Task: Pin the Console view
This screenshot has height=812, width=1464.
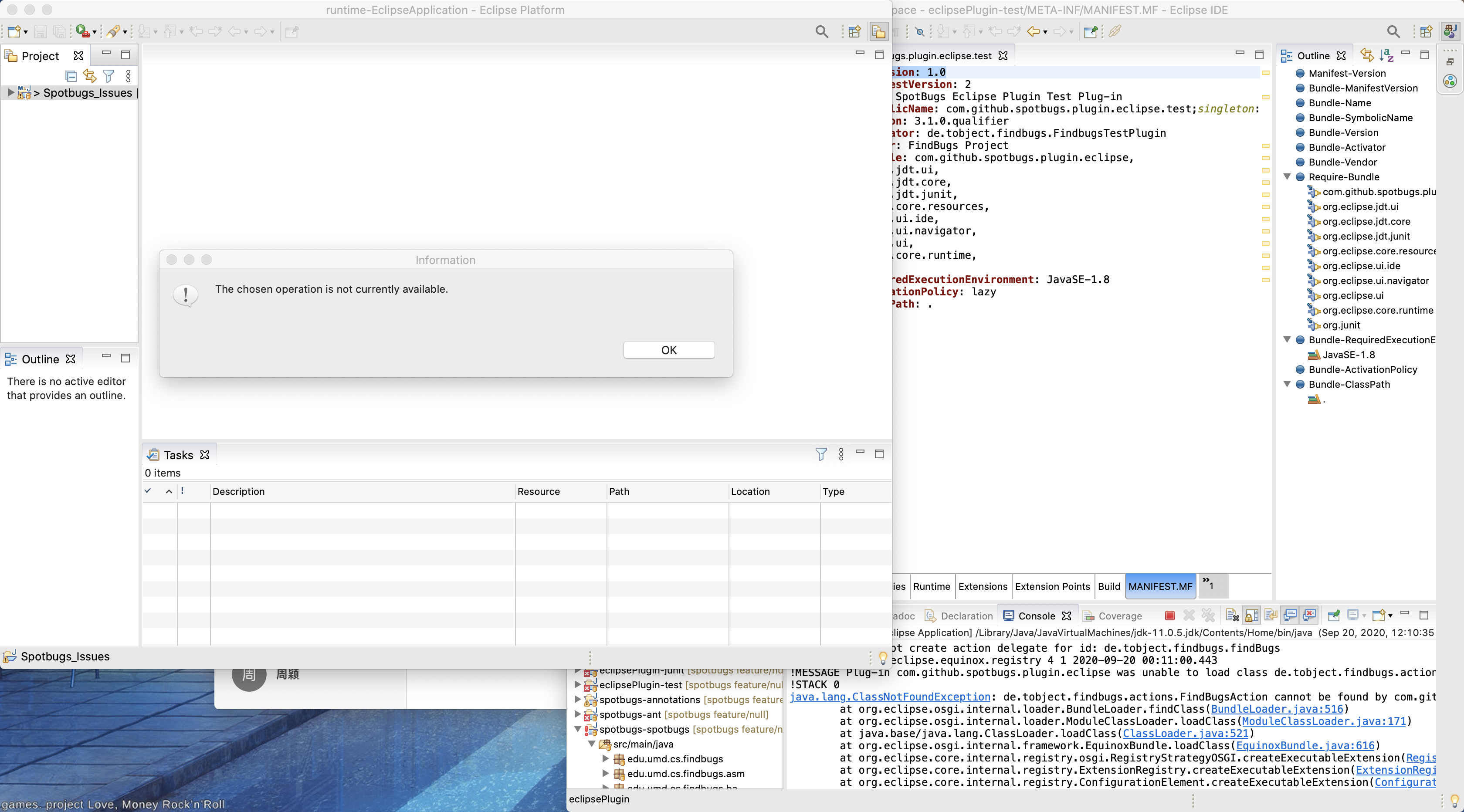Action: (1334, 616)
